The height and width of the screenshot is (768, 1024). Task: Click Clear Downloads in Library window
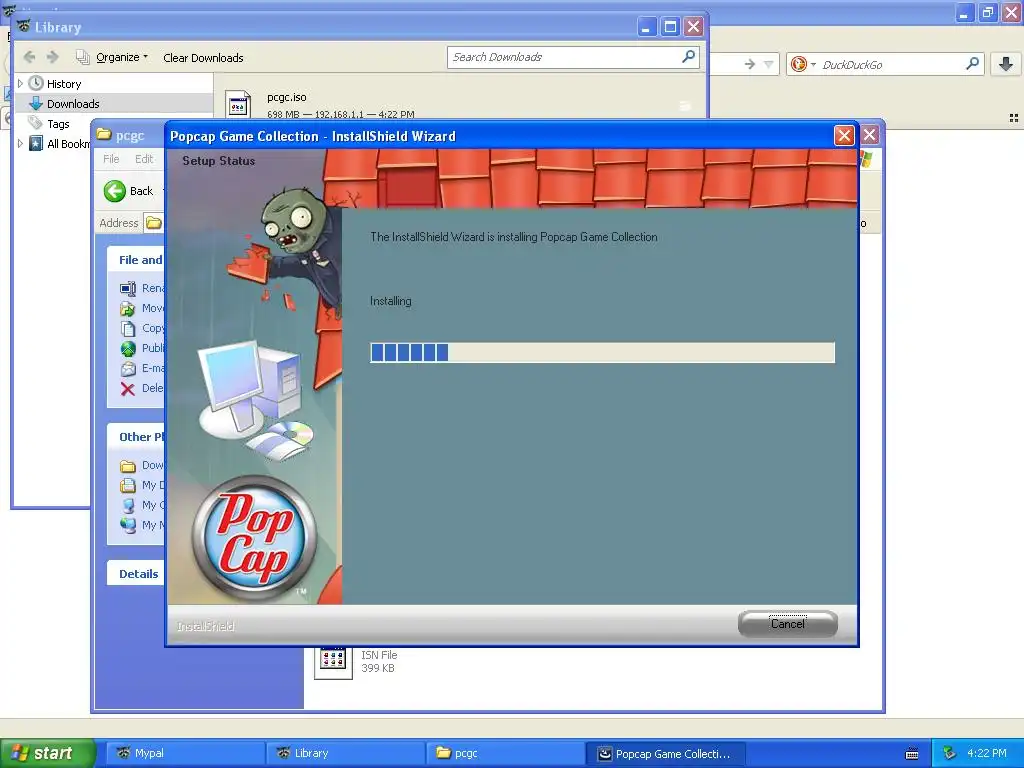pyautogui.click(x=203, y=57)
